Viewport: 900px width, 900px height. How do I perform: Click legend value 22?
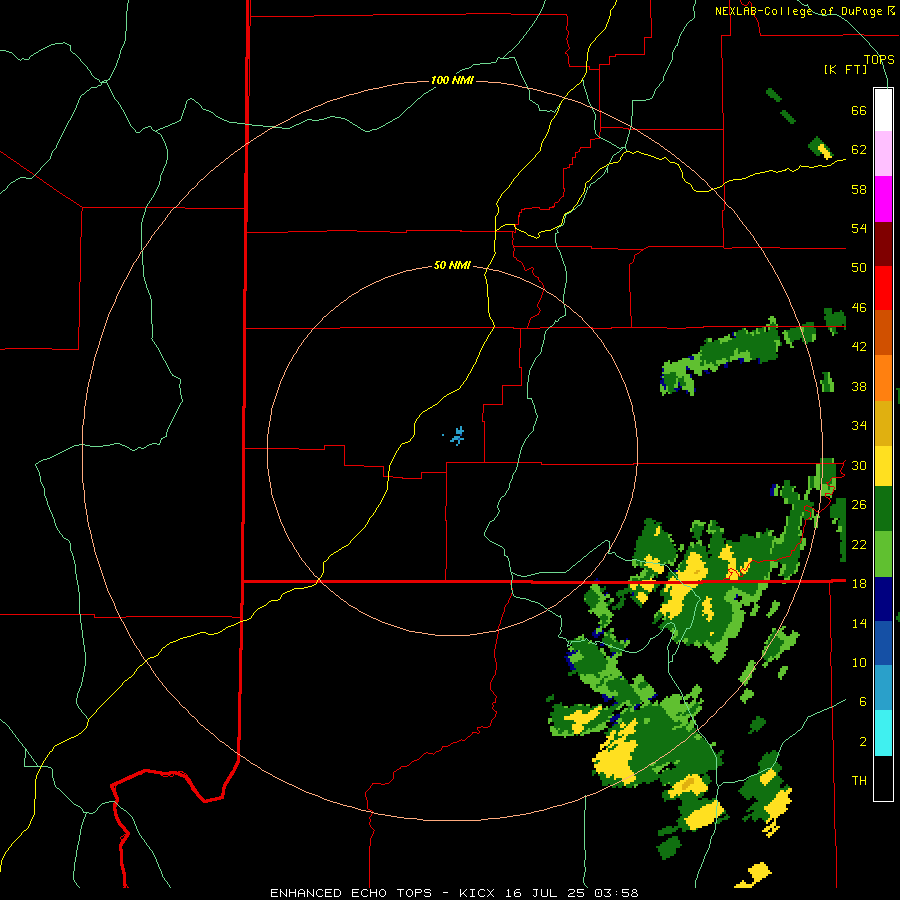(859, 544)
